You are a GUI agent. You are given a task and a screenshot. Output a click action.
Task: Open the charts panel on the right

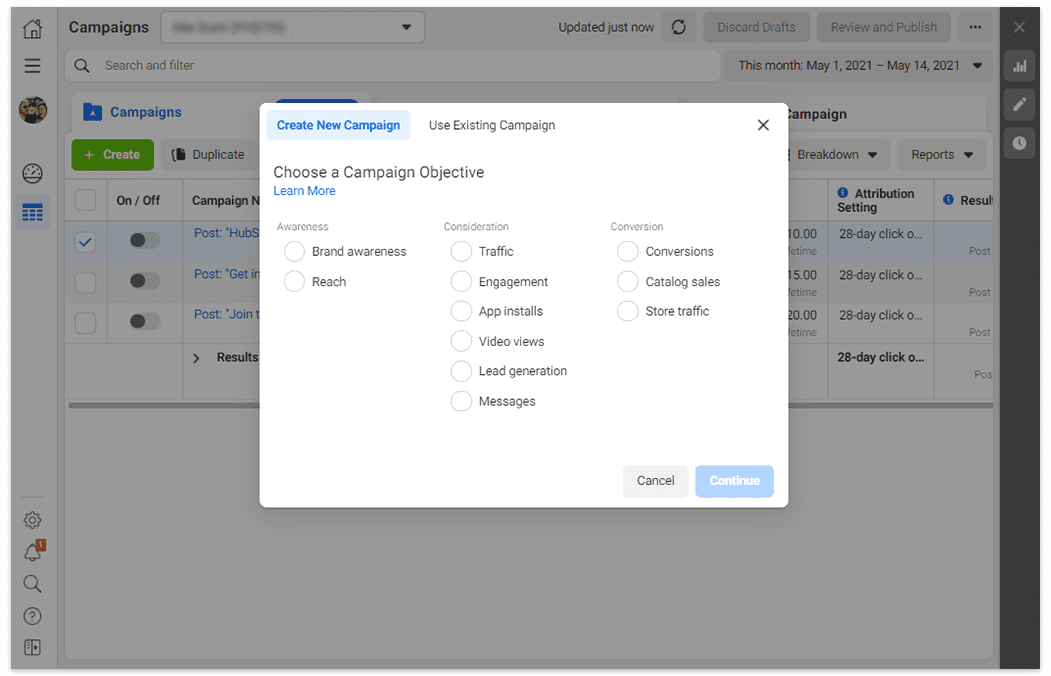pos(1019,65)
